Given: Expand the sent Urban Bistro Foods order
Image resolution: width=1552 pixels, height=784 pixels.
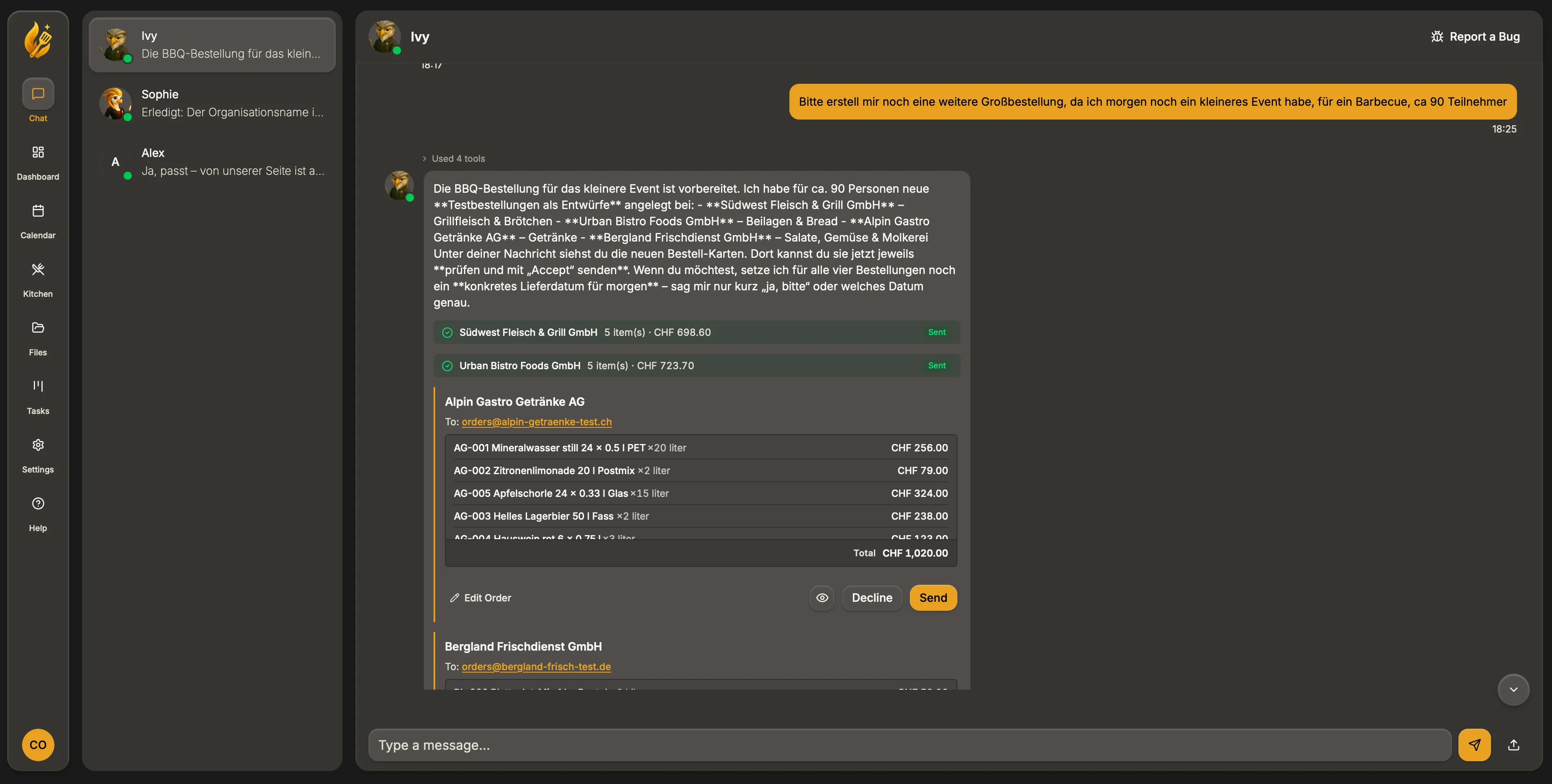Looking at the screenshot, I should pyautogui.click(x=696, y=366).
